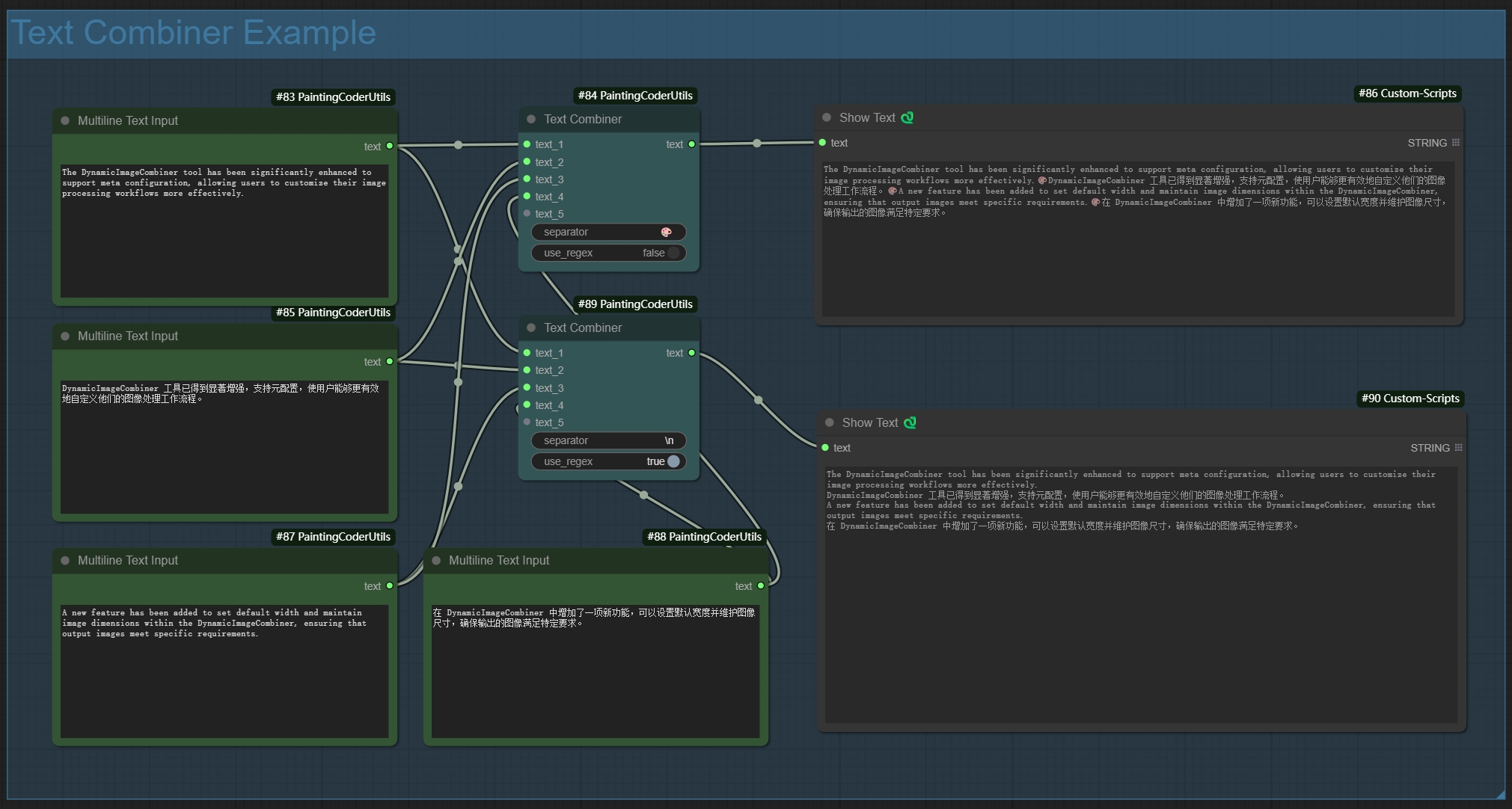
Task: Click text output port of combiner #89
Action: 691,353
